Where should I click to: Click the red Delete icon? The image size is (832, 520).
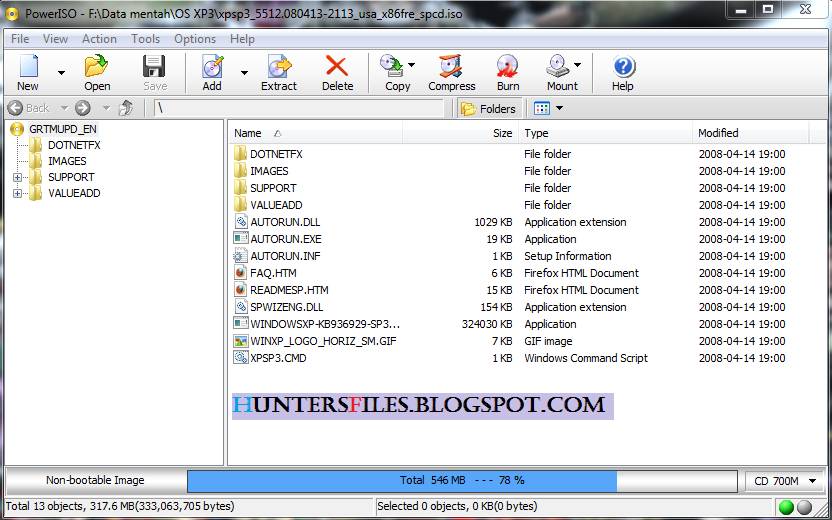(337, 66)
